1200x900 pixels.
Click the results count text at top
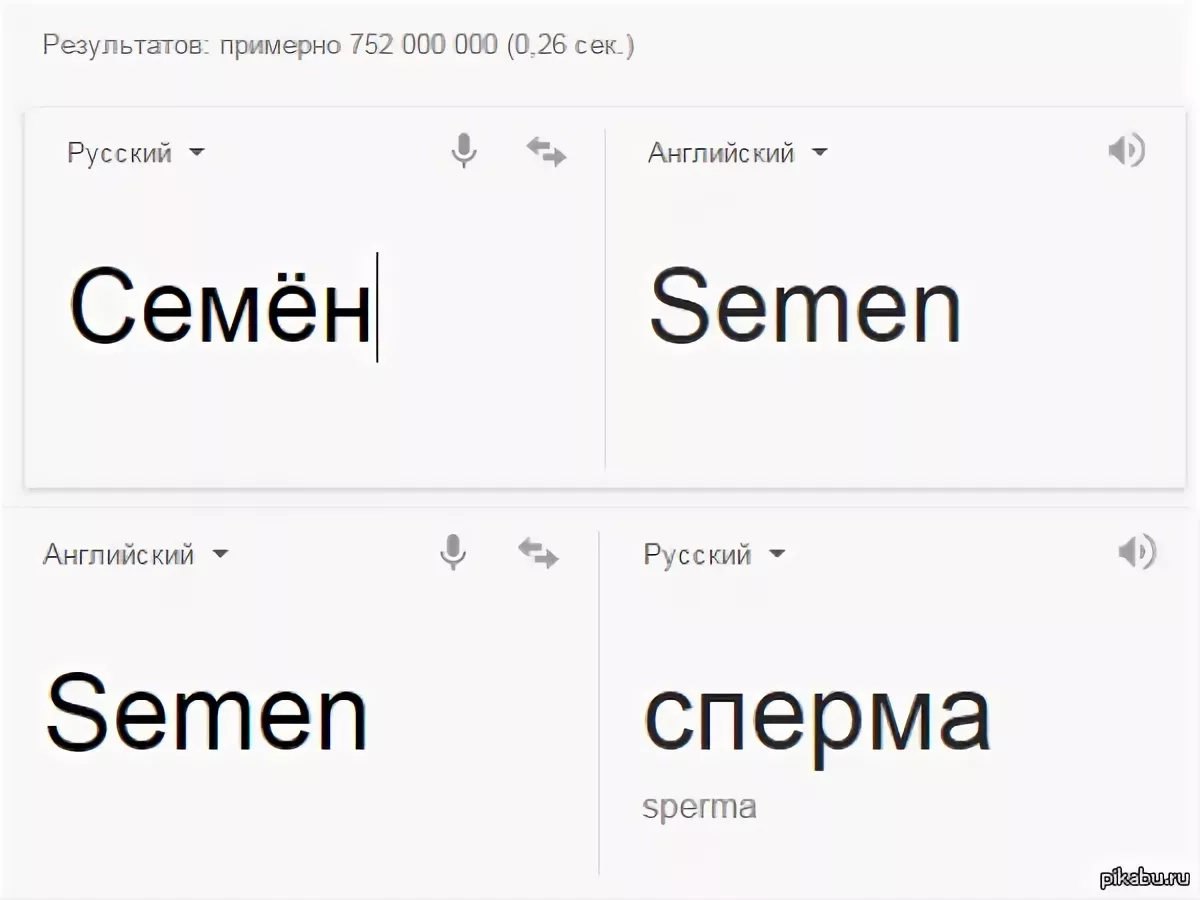pos(338,46)
